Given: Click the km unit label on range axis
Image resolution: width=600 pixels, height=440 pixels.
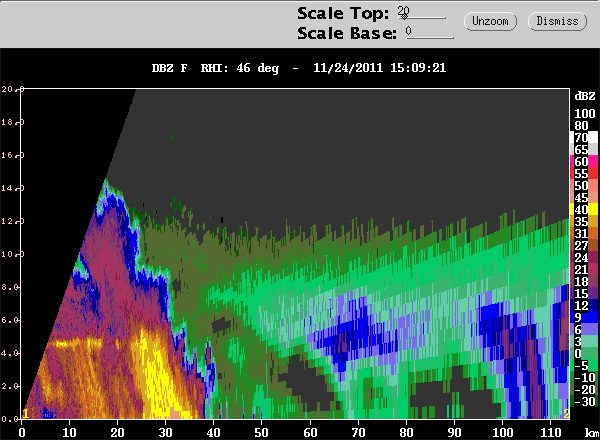Looking at the screenshot, I should tap(591, 432).
